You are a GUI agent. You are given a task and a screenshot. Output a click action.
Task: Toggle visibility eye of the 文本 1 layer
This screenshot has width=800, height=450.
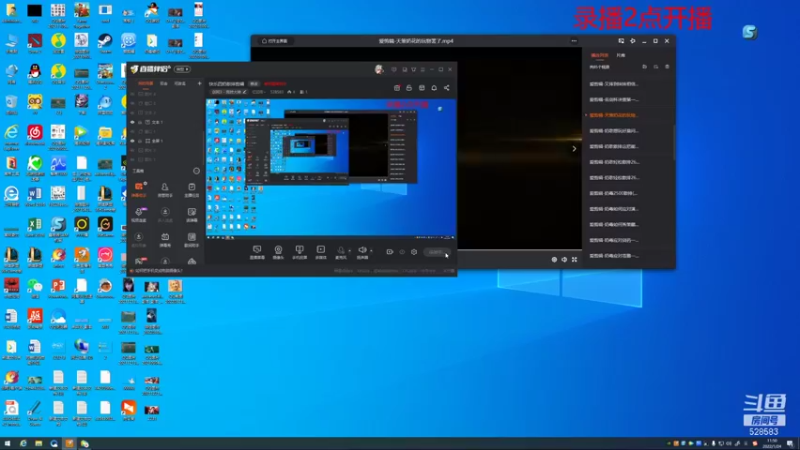[133, 122]
